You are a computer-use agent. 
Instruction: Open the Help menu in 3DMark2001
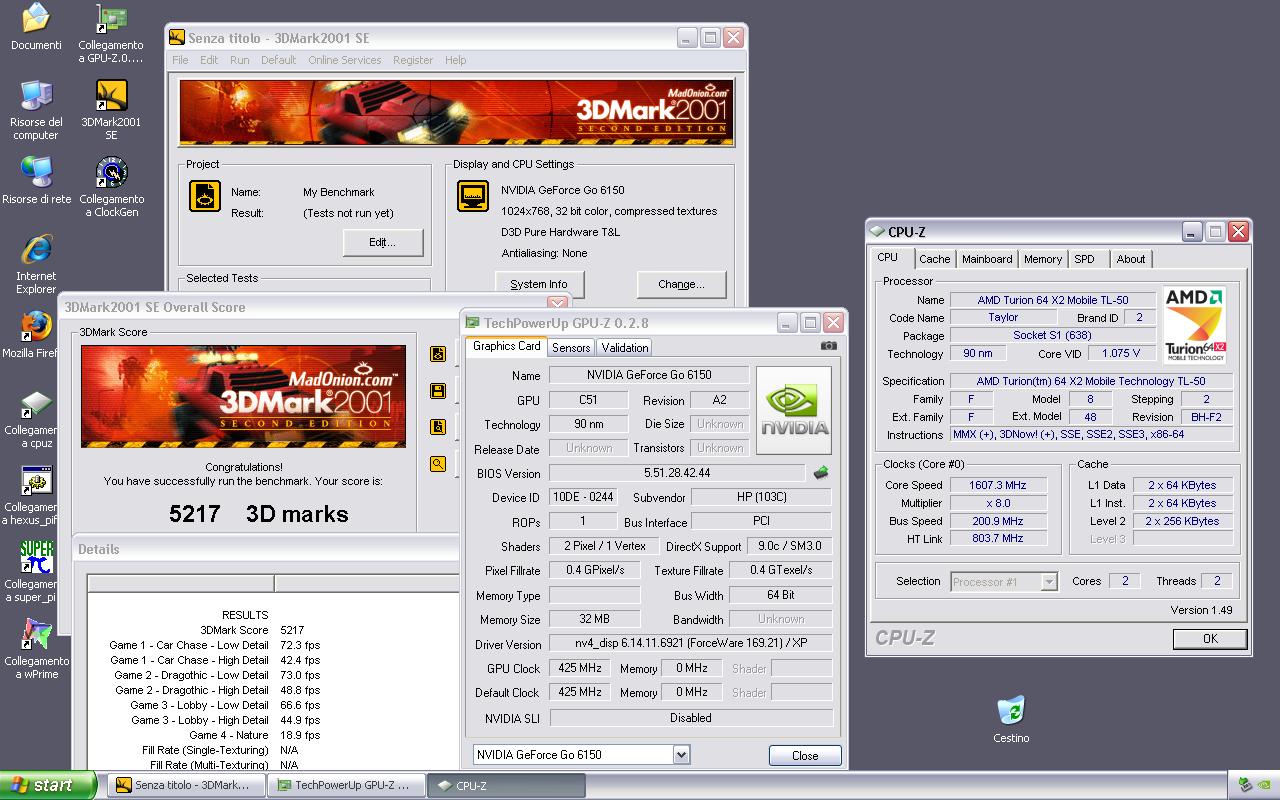455,60
